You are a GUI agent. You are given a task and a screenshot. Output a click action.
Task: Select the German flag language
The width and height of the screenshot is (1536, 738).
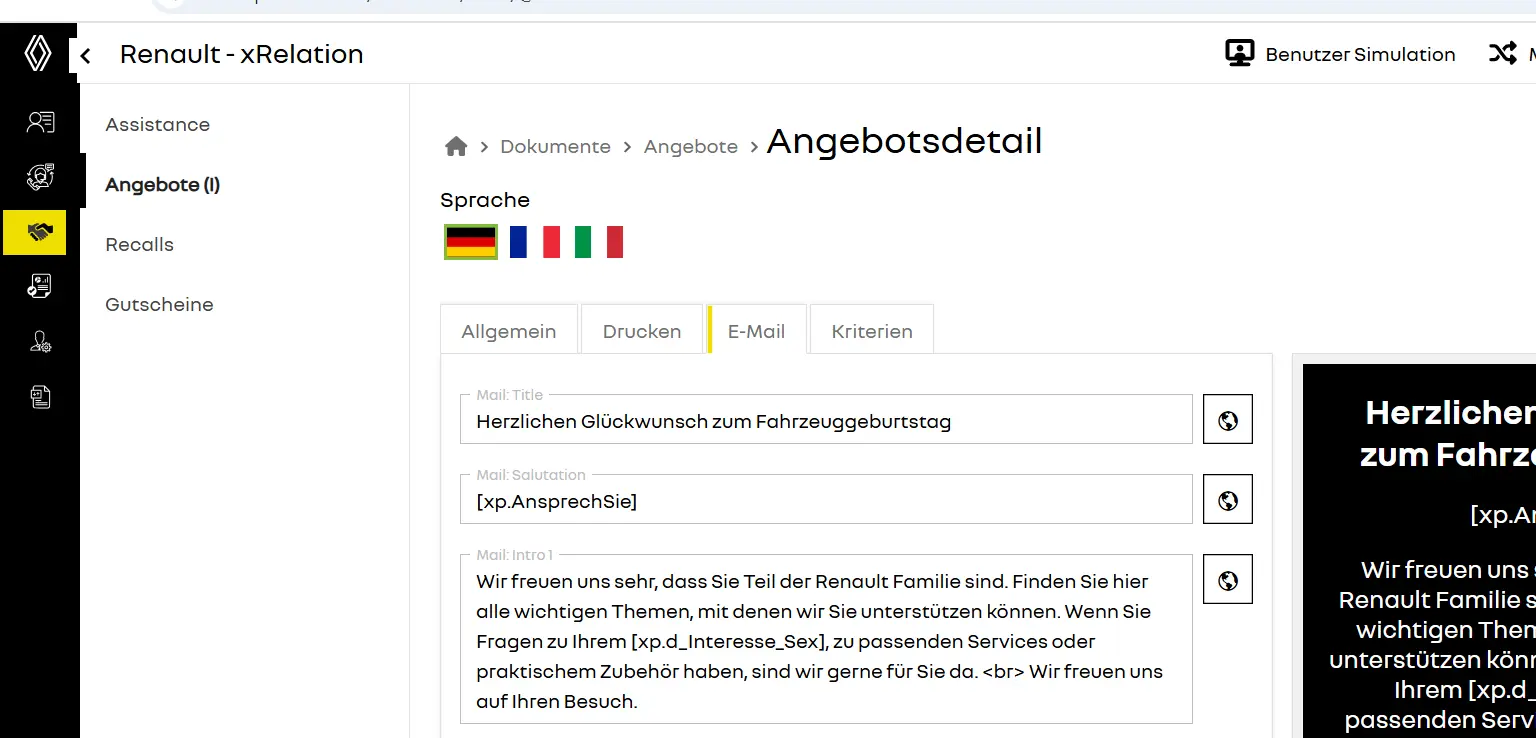pos(471,242)
